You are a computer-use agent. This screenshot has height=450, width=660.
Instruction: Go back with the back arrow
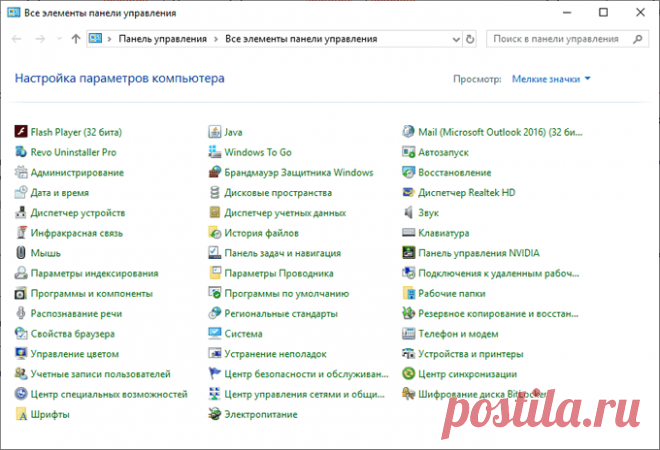click(x=17, y=39)
